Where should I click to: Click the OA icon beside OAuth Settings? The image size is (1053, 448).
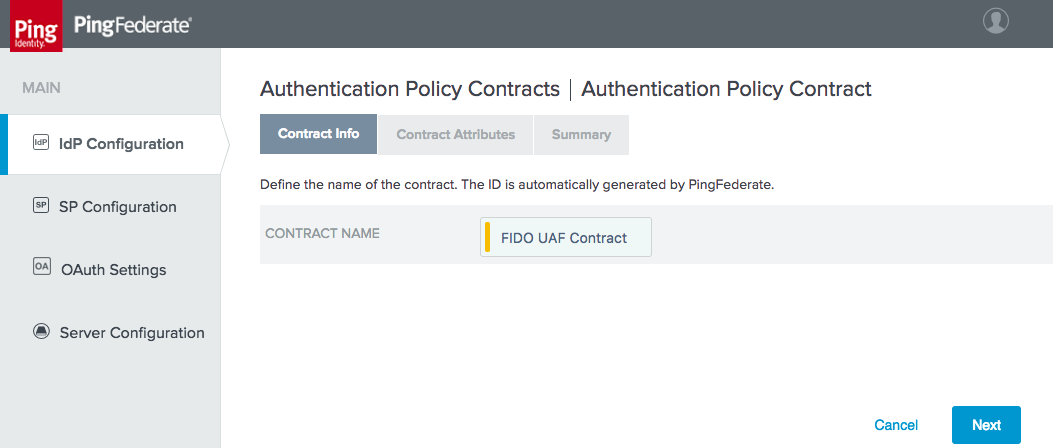point(41,267)
